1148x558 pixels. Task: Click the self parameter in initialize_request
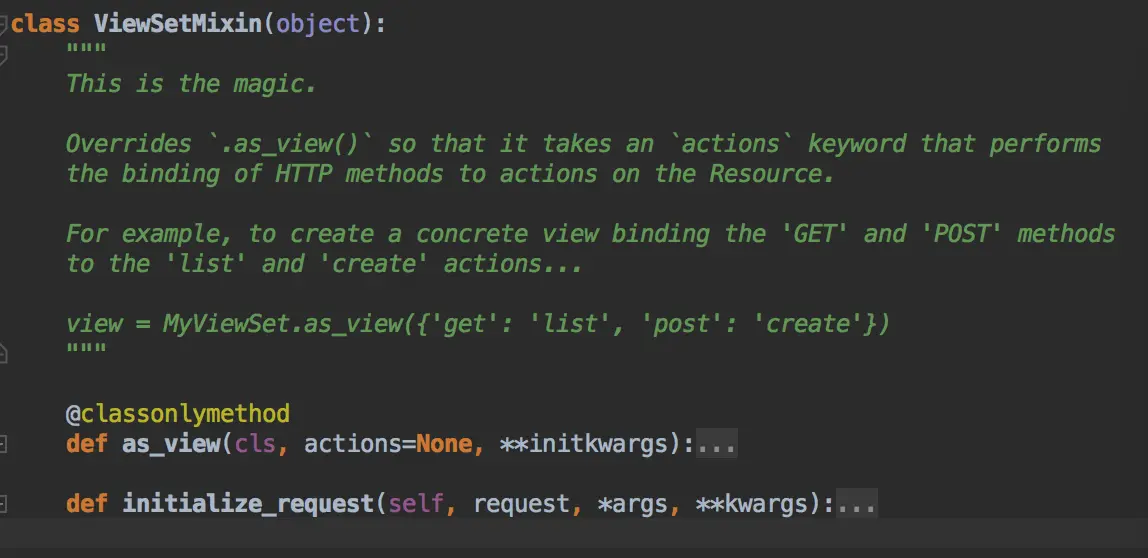416,505
